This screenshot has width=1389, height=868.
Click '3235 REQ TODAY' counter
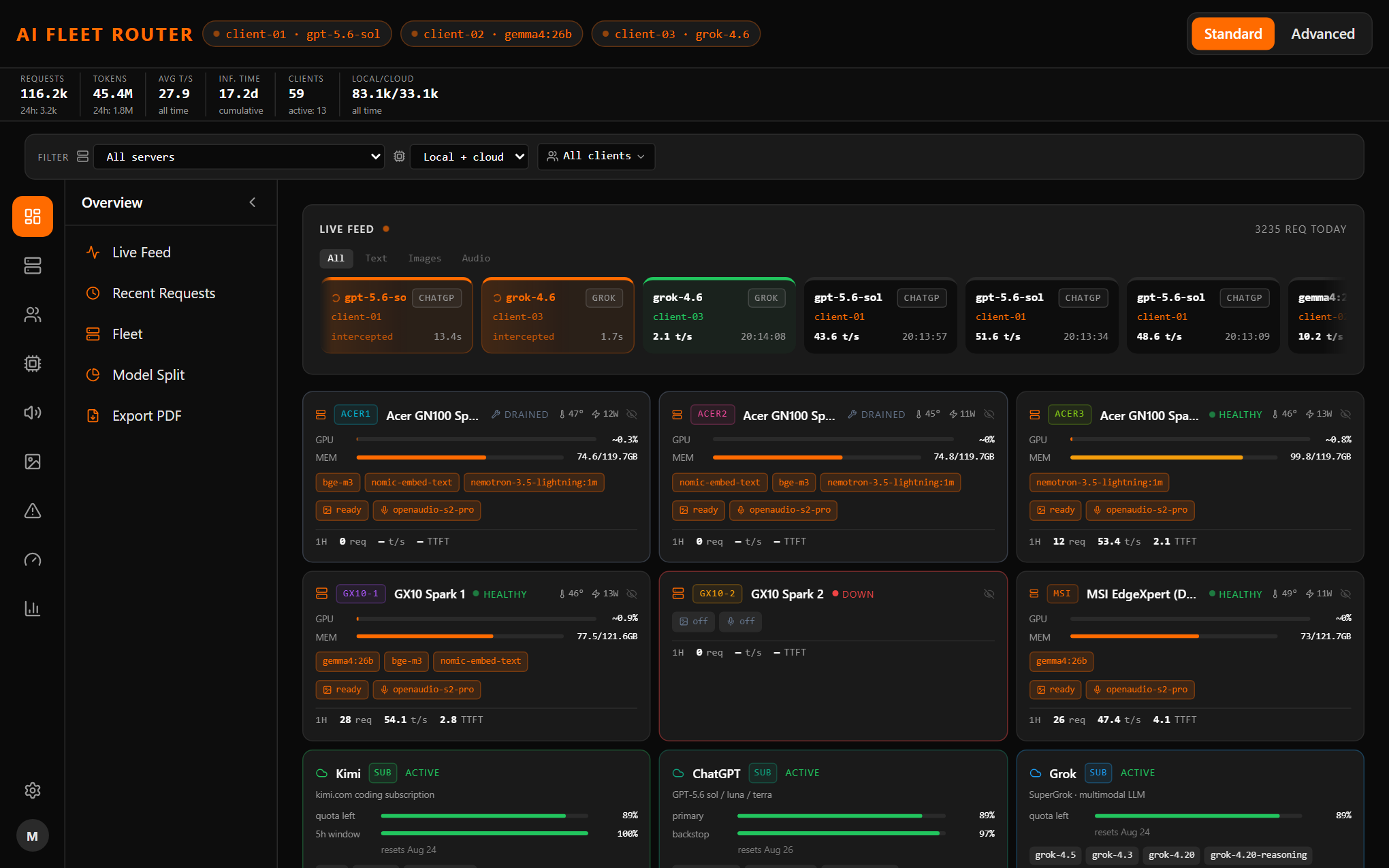[1300, 229]
